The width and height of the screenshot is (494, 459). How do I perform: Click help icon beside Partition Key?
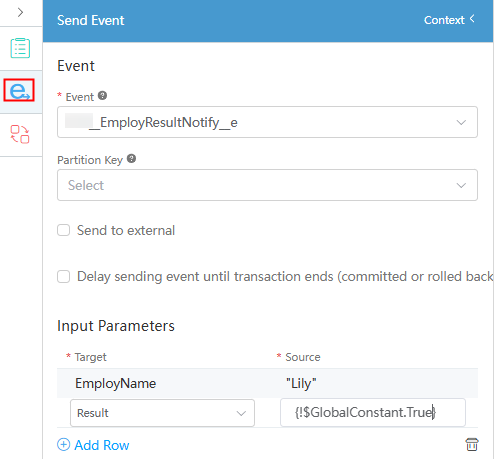click(x=131, y=159)
